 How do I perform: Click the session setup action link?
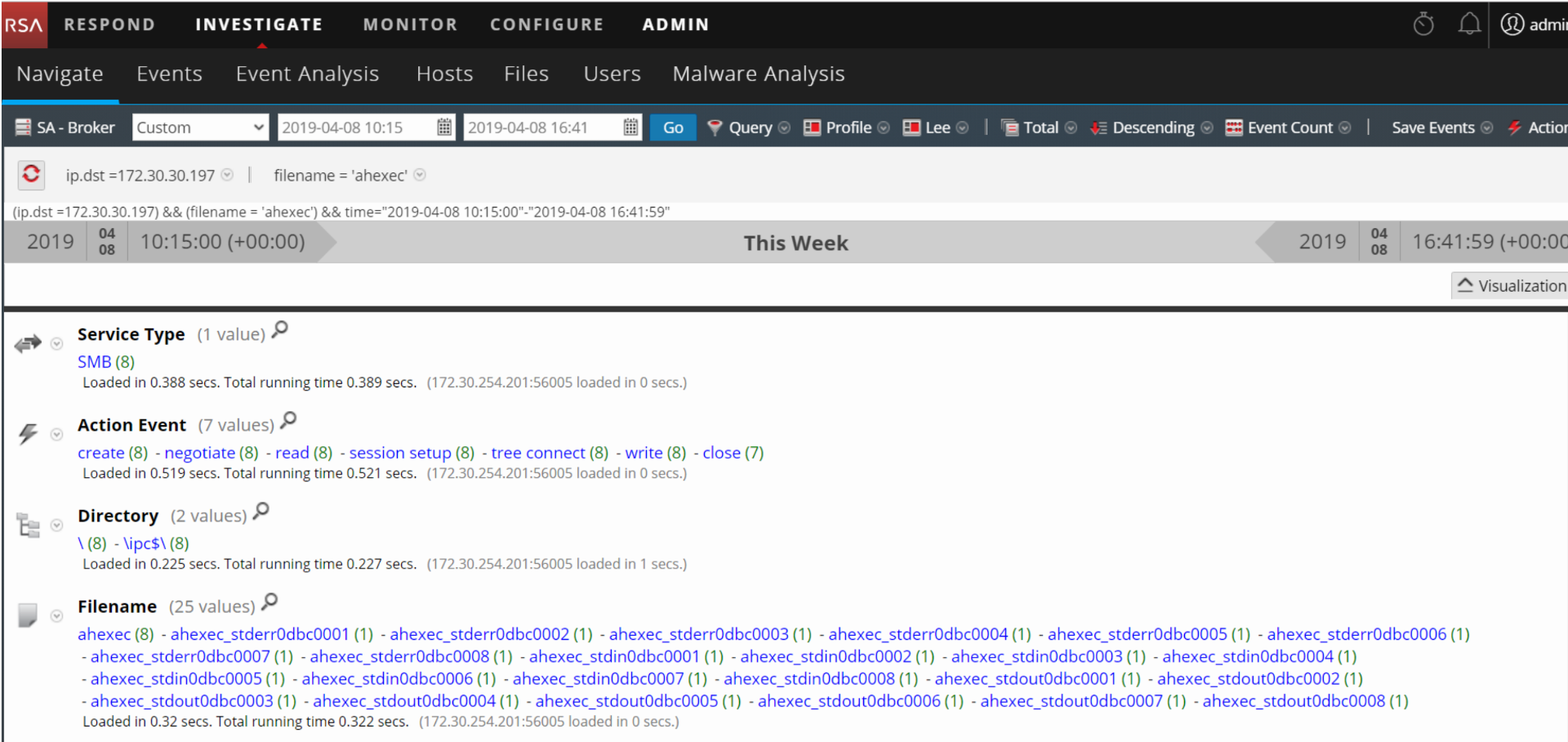coord(399,453)
